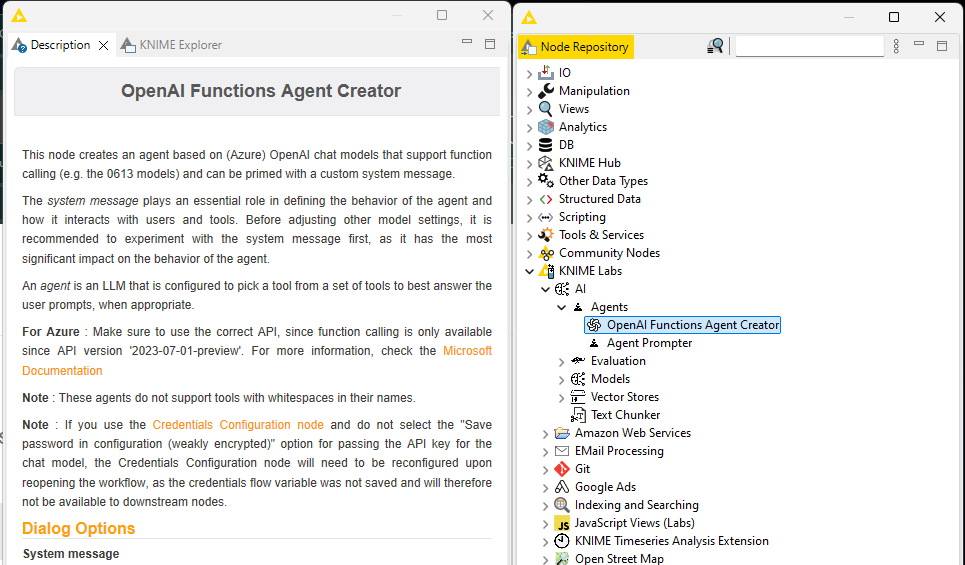Click the DB database icon
965x565 pixels.
[x=545, y=145]
